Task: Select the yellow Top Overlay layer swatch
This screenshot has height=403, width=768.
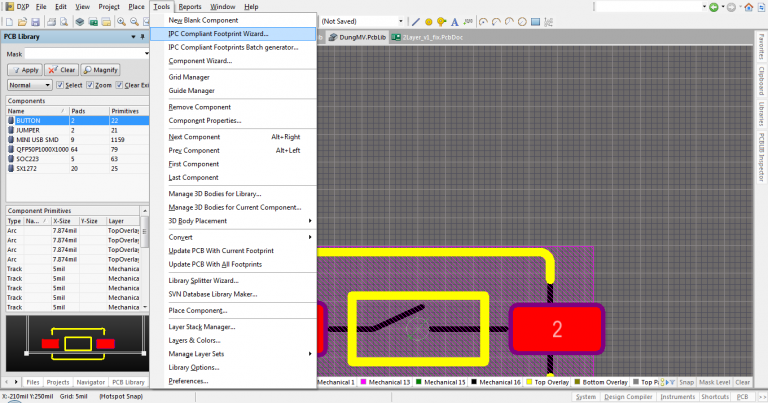Action: click(528, 382)
